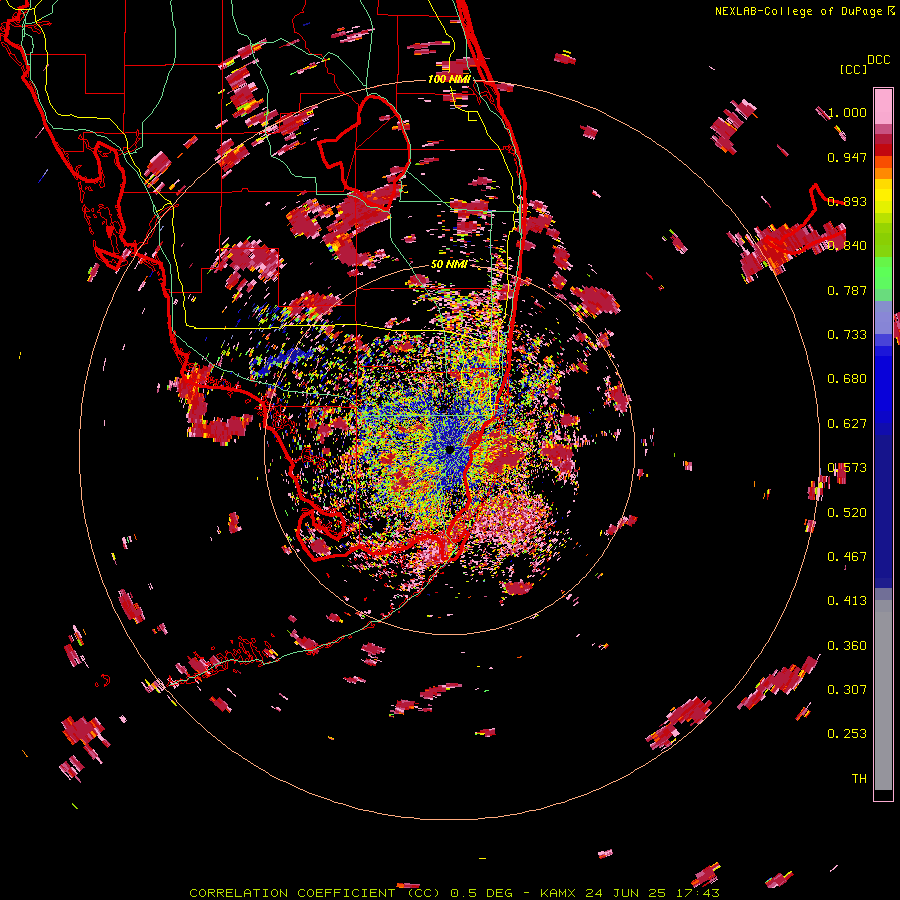900x900 pixels.
Task: Click the 0.947 legend value
Action: click(x=847, y=157)
